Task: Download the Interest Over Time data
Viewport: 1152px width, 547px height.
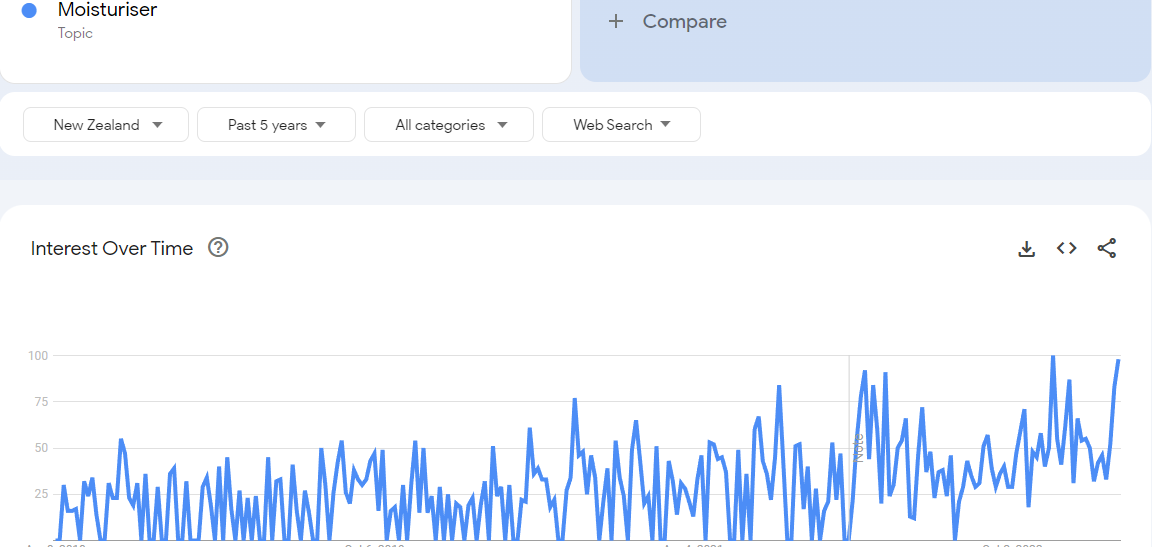Action: (1026, 249)
